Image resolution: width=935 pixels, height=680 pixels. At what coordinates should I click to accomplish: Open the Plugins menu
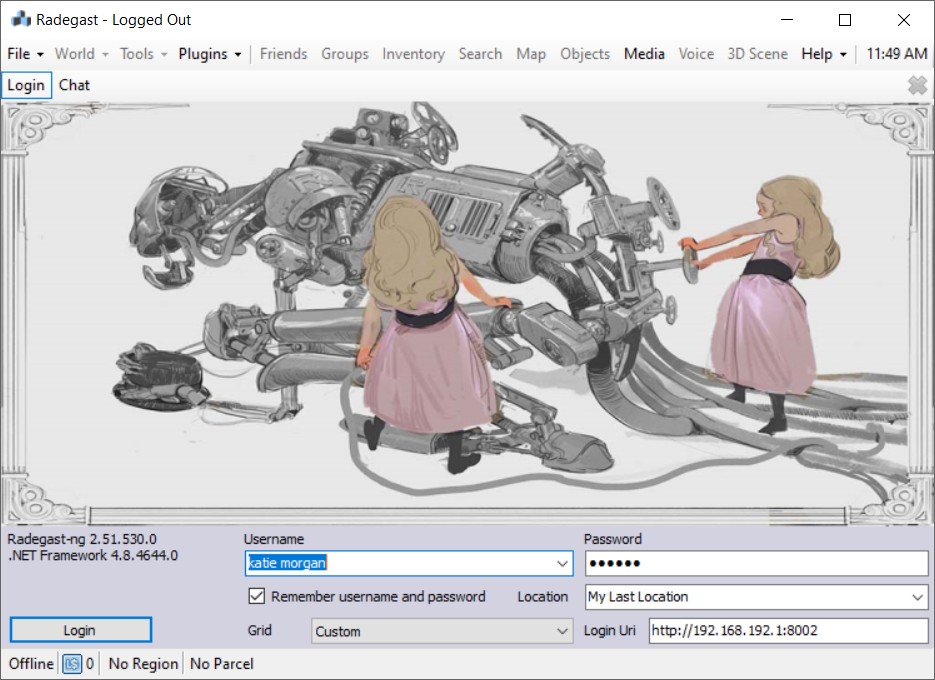pyautogui.click(x=209, y=54)
